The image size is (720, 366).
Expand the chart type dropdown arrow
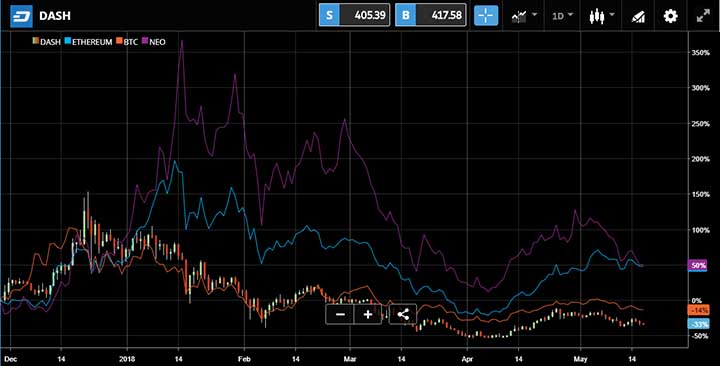point(612,15)
